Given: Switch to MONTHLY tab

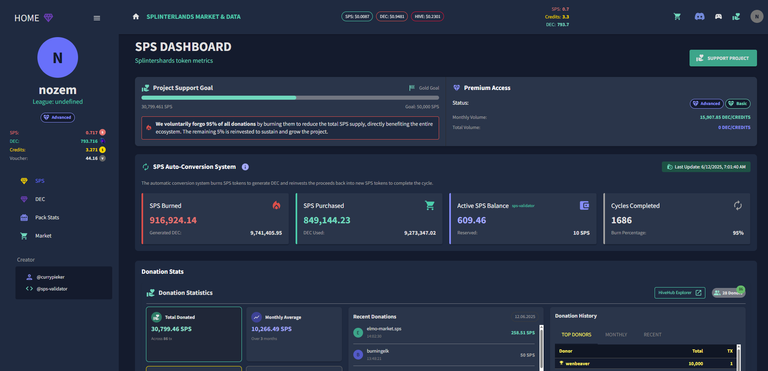Looking at the screenshot, I should pos(616,335).
